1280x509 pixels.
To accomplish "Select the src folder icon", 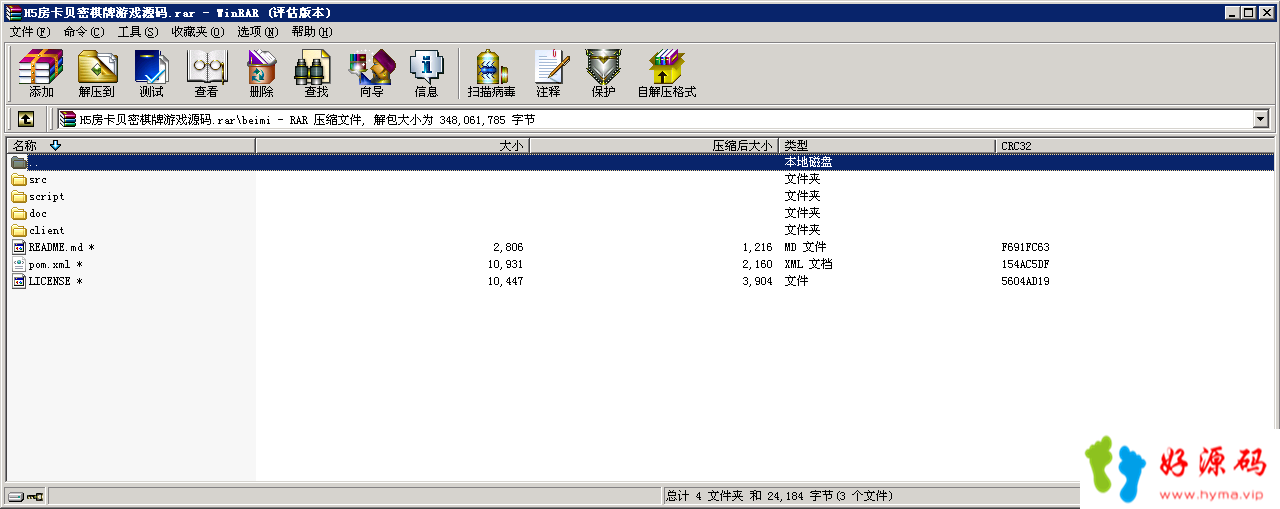I will [x=19, y=180].
